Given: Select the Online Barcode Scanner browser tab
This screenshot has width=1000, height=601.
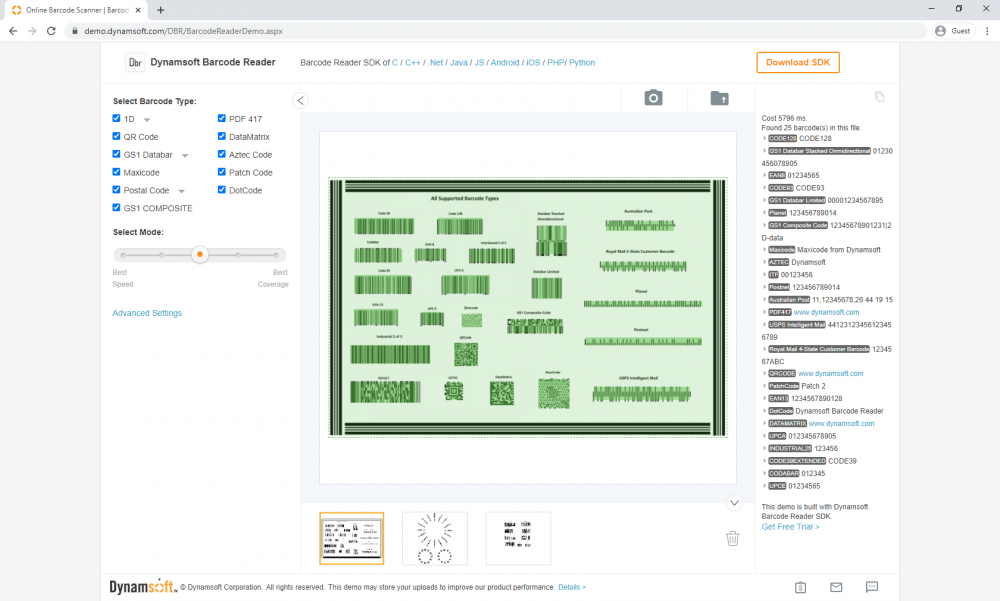Looking at the screenshot, I should pos(75,10).
